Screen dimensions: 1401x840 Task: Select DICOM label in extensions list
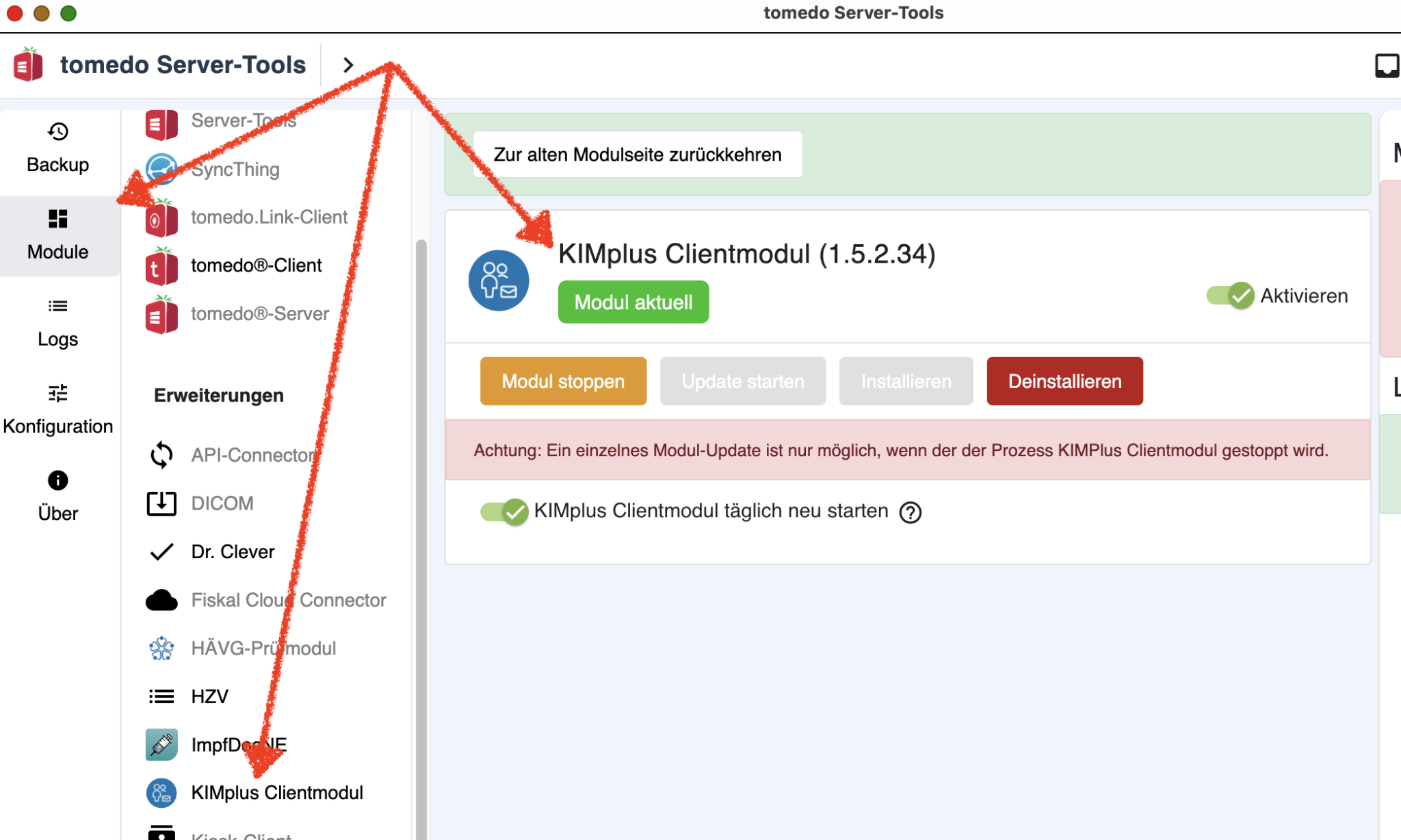click(x=222, y=503)
